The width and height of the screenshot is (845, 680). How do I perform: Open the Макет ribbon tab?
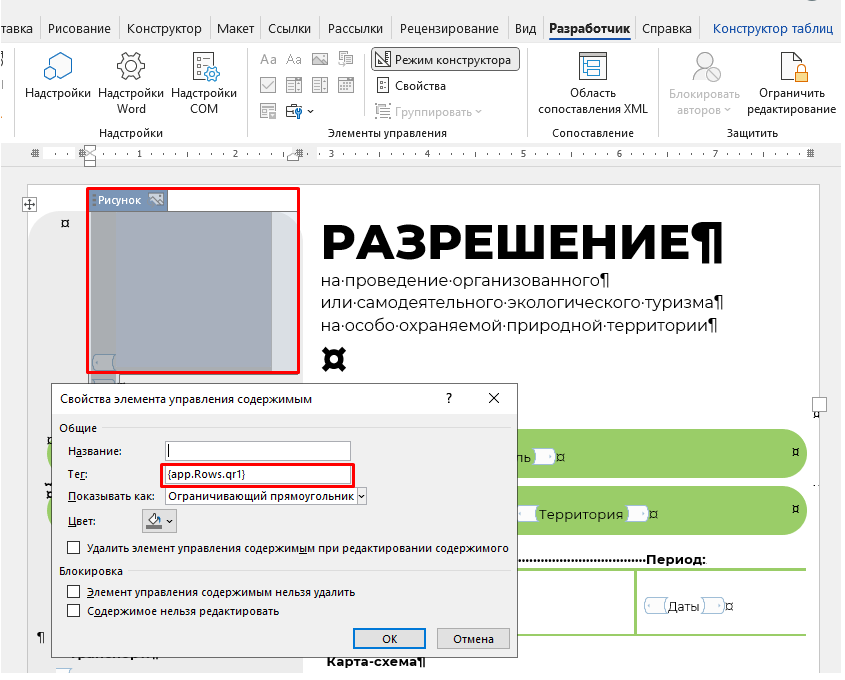point(237,29)
